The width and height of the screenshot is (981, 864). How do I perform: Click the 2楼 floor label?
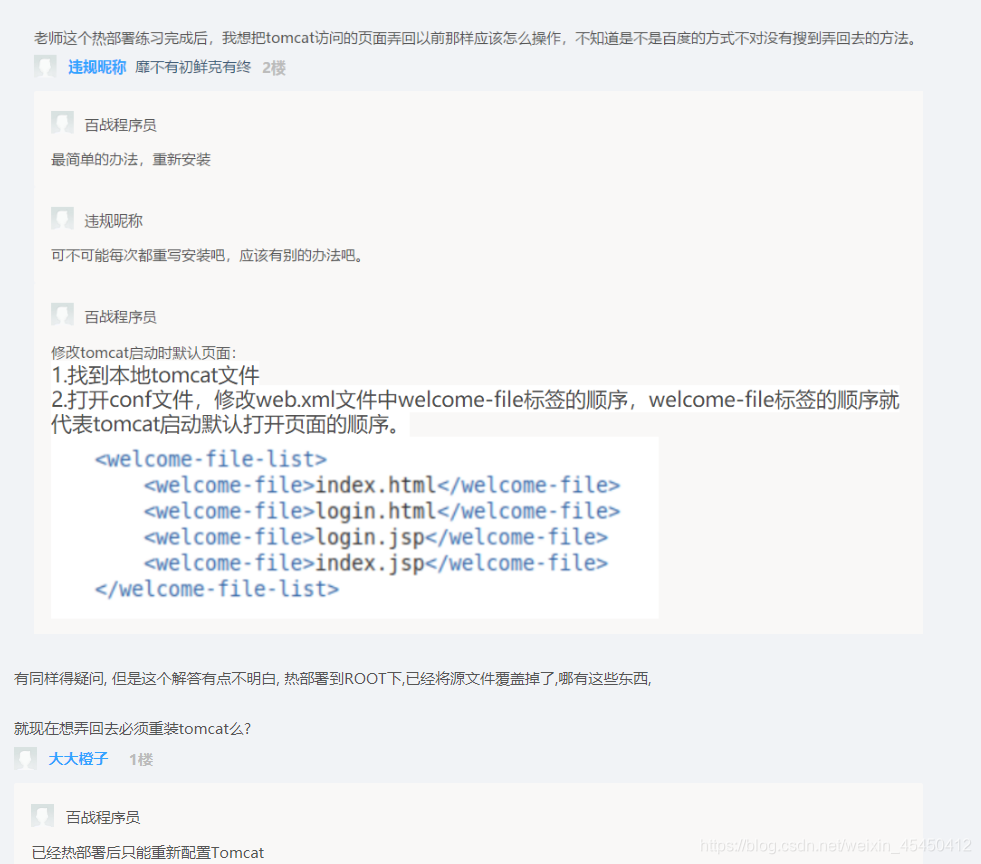(x=274, y=68)
